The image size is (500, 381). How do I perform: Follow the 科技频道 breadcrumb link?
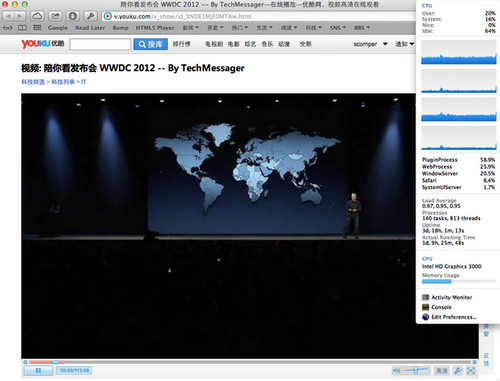33,82
